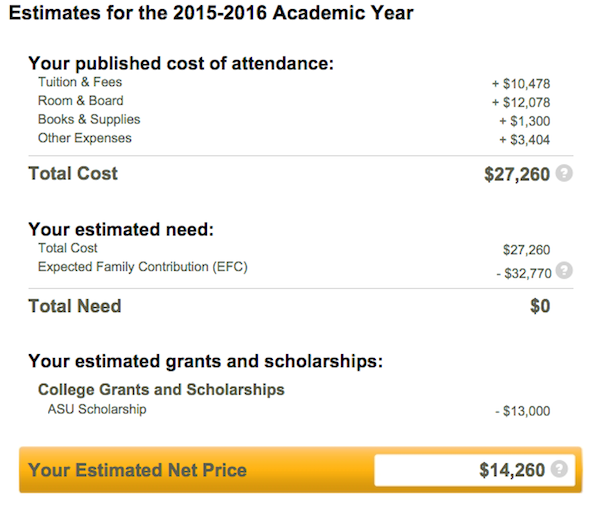
Task: Click the $10,478 tuition amount
Action: click(x=521, y=84)
